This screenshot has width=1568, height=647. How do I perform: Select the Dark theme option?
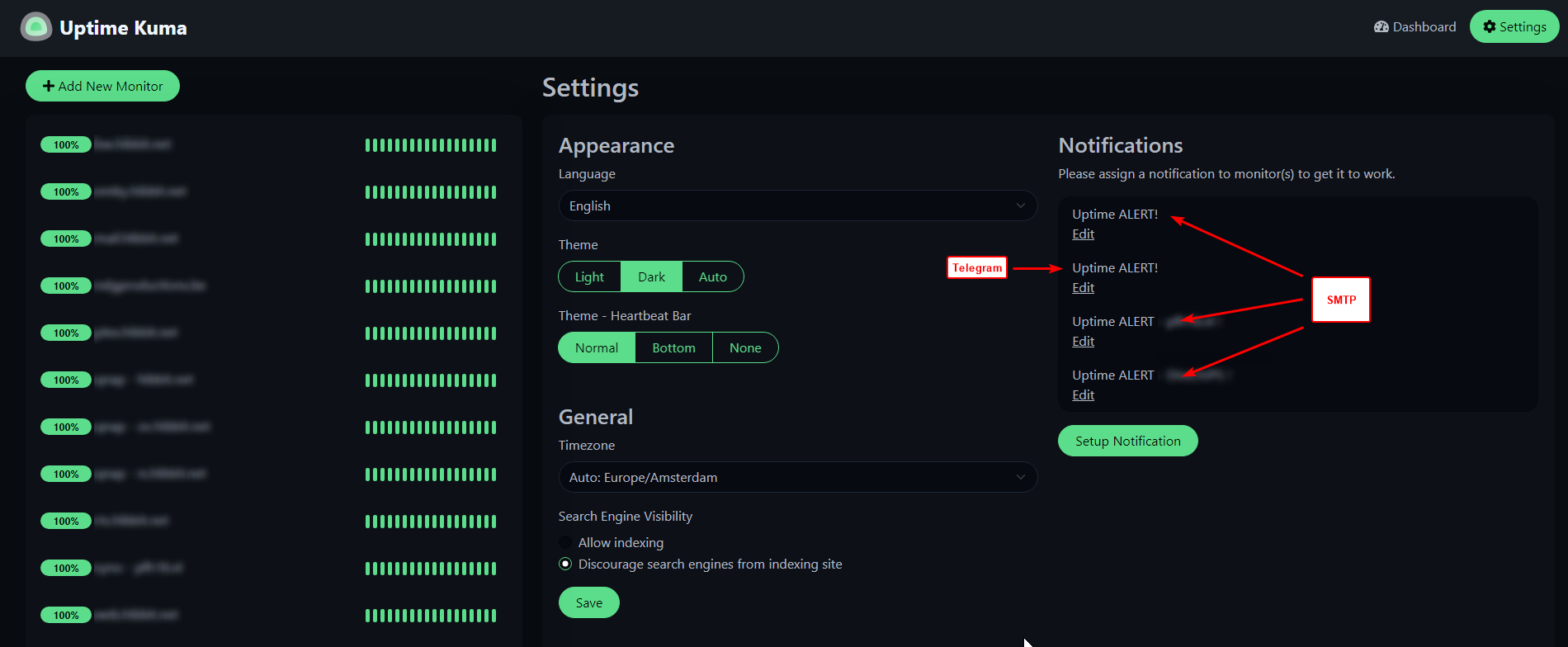tap(651, 276)
